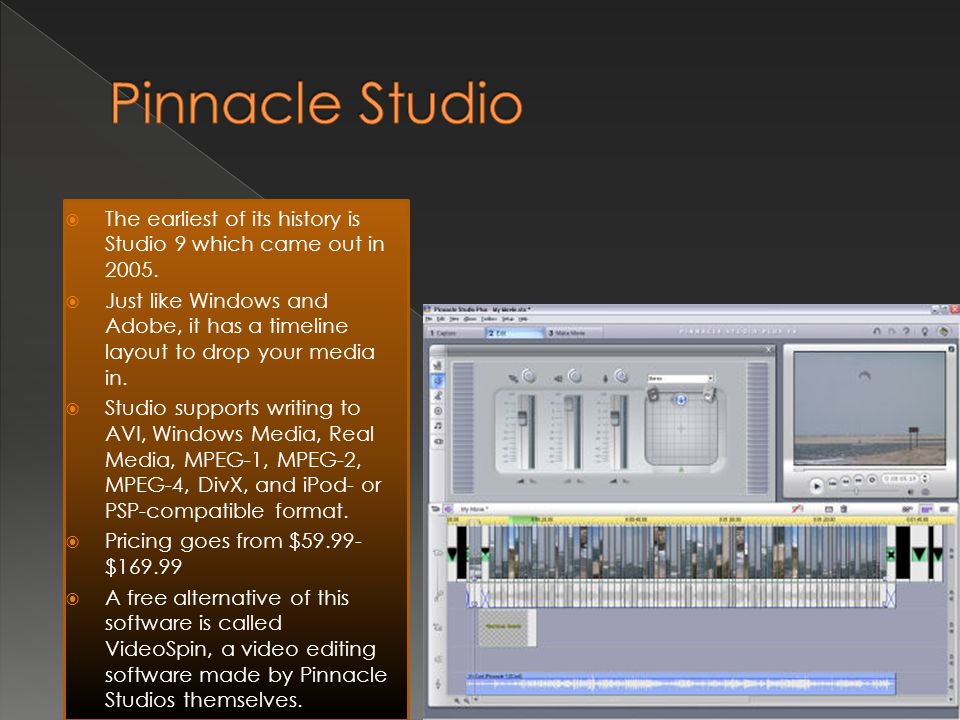Click the video track camera header icon
Viewport: 960px width, 720px height.
pos(438,553)
